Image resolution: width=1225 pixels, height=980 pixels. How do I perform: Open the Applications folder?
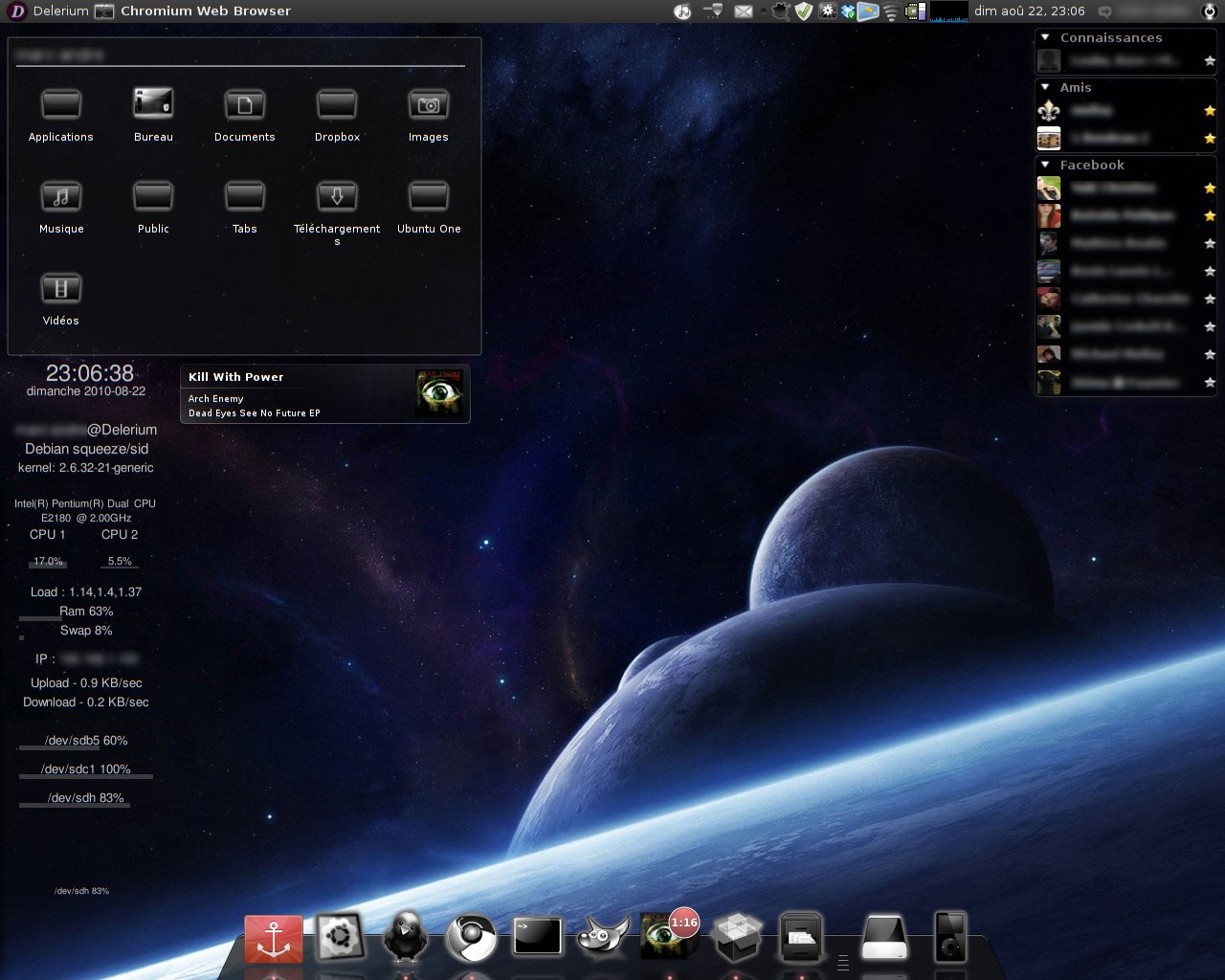coord(61,116)
